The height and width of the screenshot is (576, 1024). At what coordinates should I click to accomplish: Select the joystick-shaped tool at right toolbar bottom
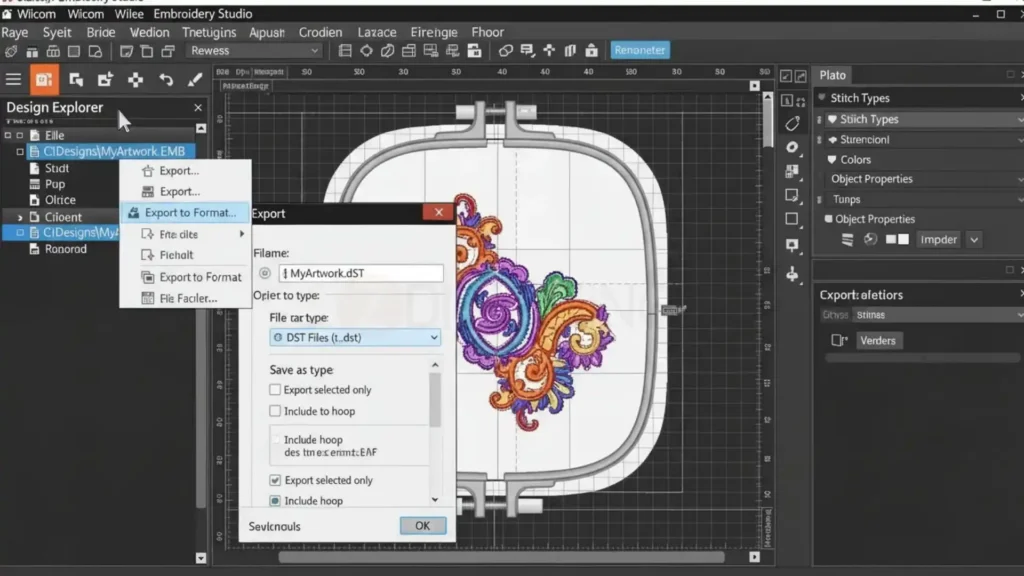792,274
